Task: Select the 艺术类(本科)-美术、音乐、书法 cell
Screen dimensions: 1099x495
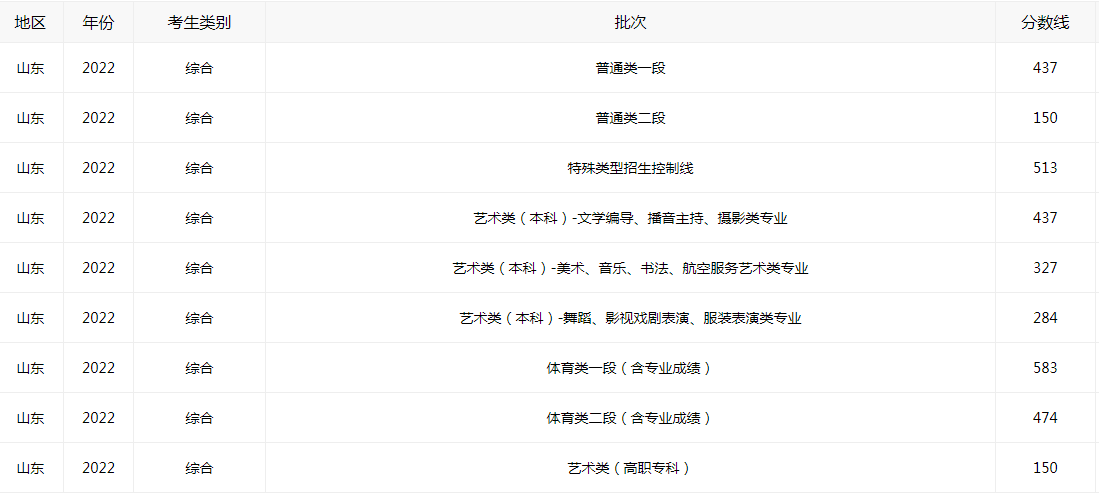Action: (630, 268)
